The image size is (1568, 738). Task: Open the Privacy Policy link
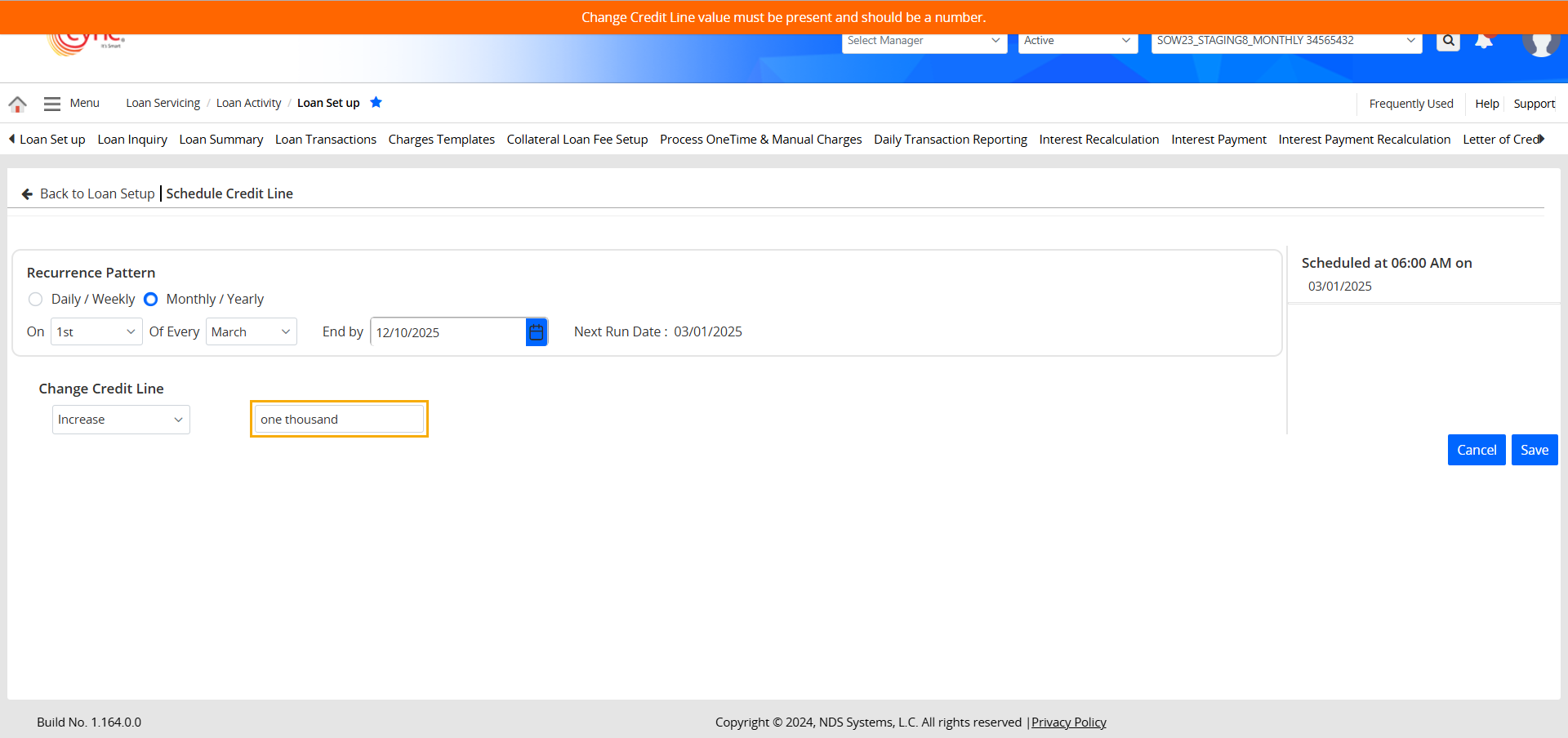point(1068,722)
